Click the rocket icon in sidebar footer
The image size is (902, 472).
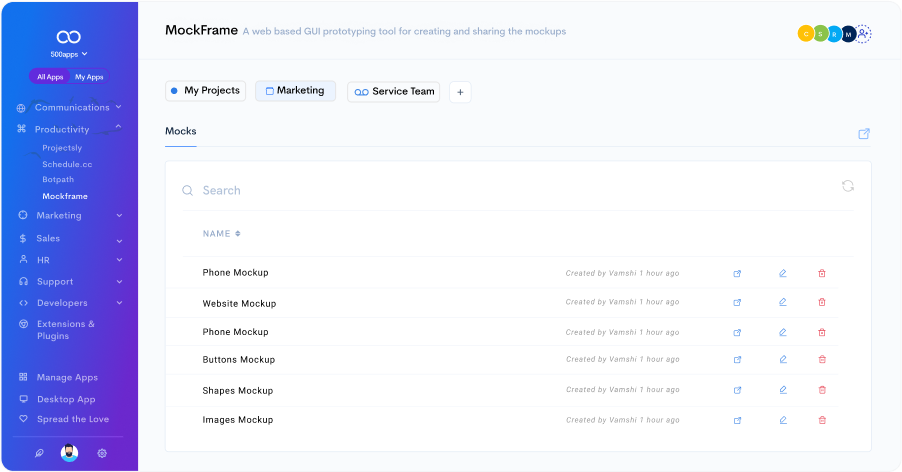[39, 453]
